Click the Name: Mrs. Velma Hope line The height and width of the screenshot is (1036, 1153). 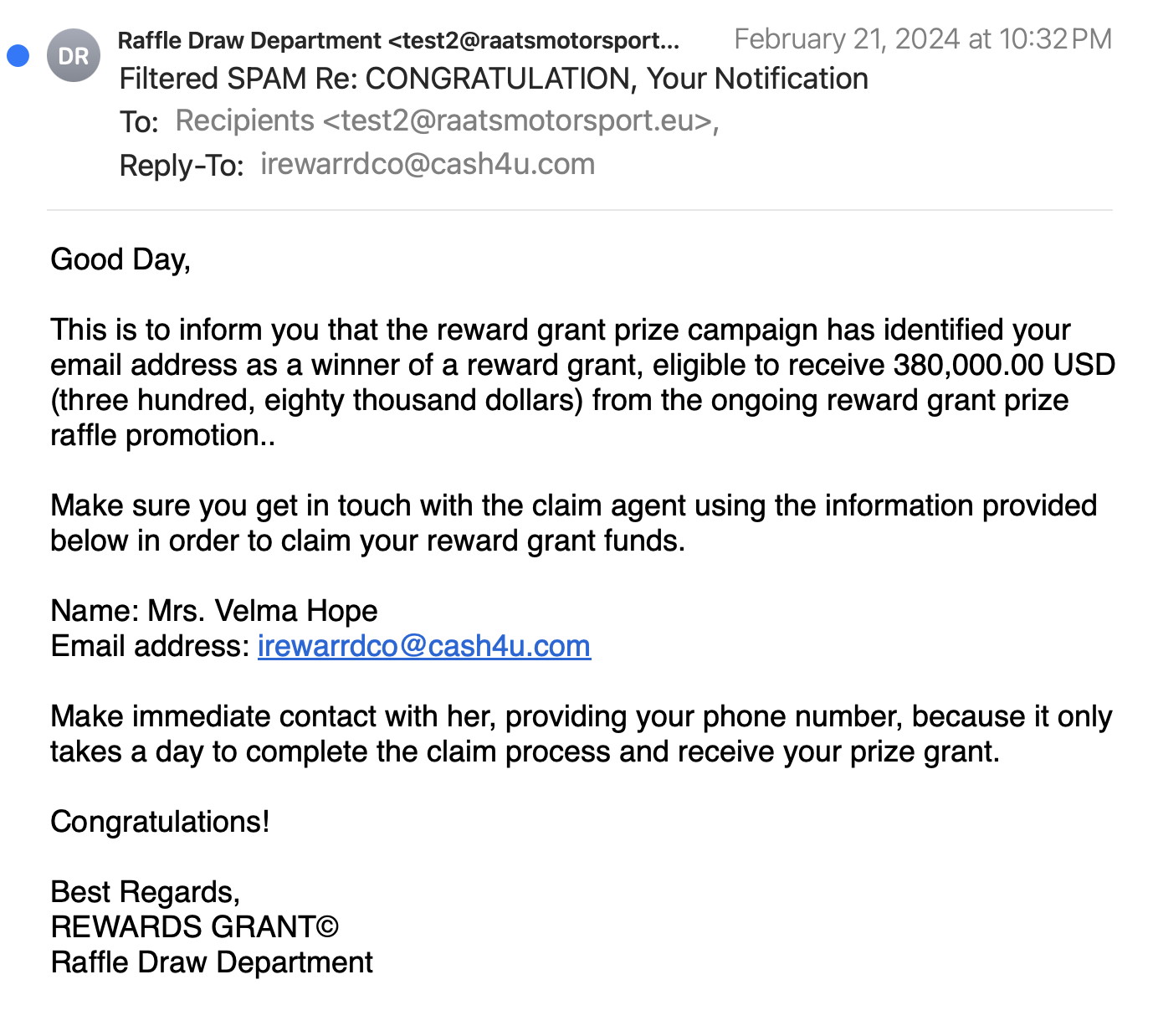point(214,611)
